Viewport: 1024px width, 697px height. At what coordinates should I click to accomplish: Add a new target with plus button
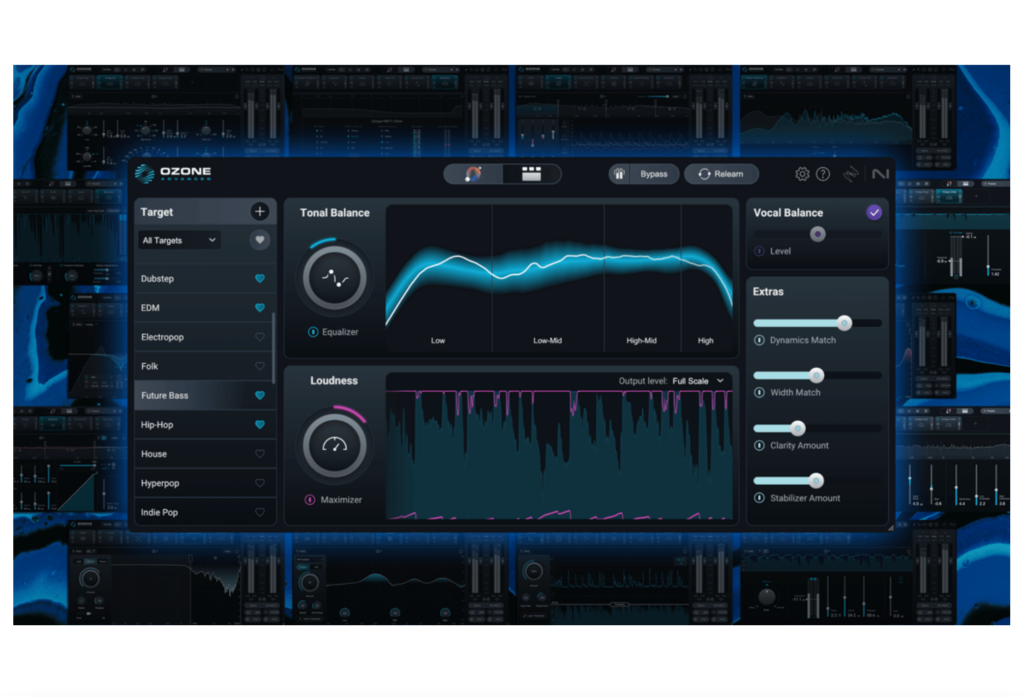[x=259, y=212]
